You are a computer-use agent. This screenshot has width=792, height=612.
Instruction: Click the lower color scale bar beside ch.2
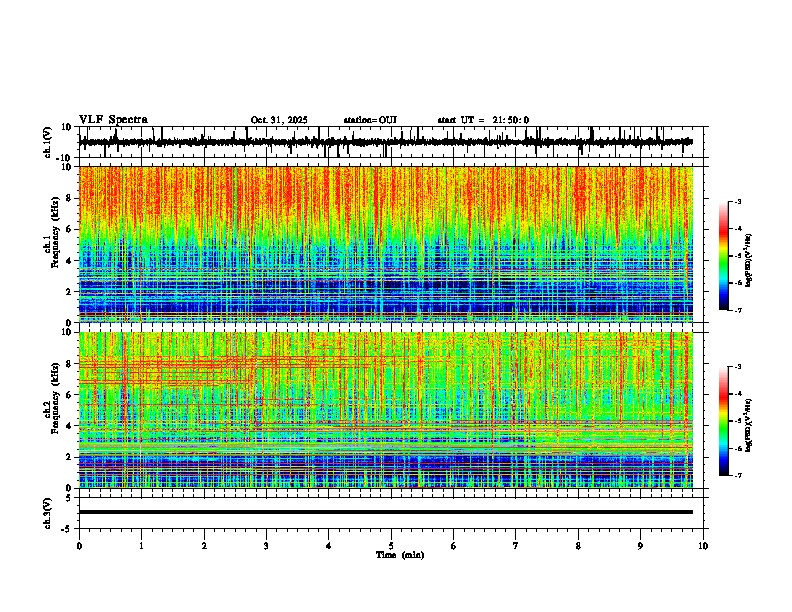[x=723, y=421]
